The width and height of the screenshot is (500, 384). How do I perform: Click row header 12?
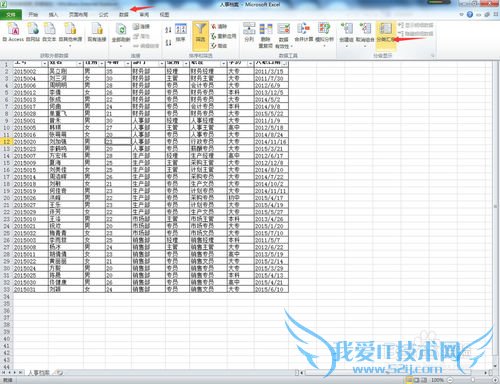(6, 142)
